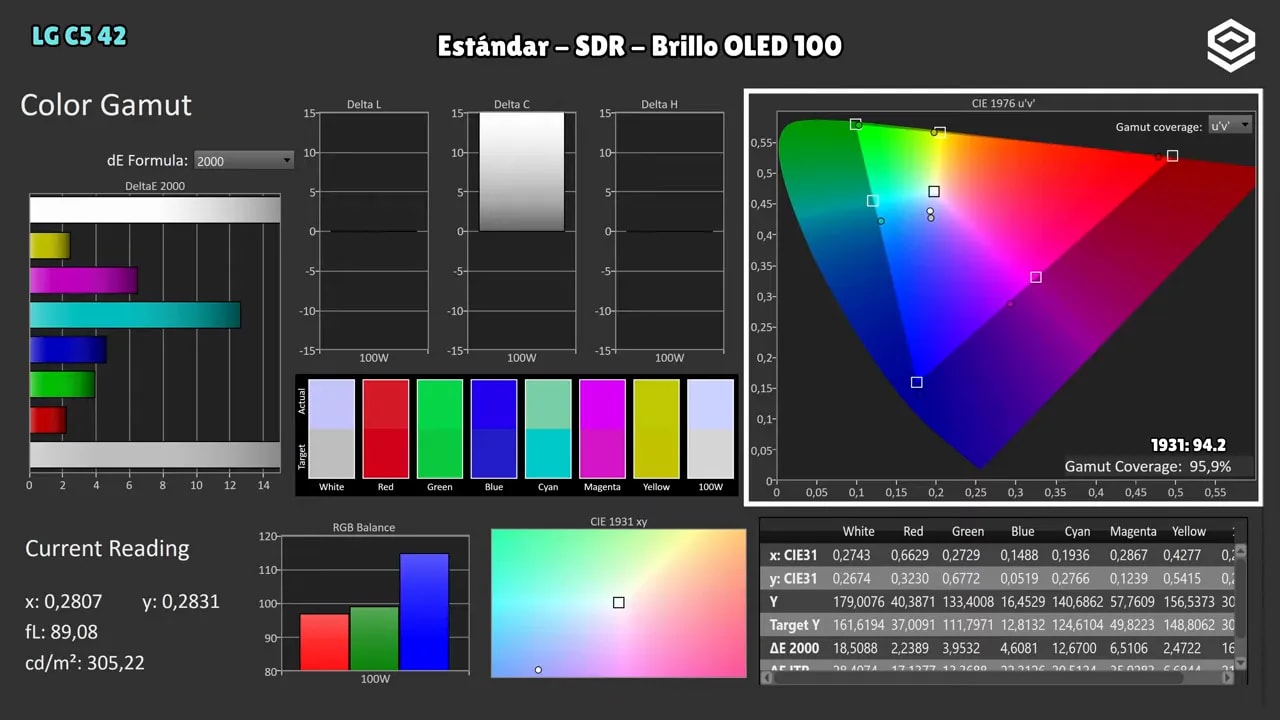This screenshot has height=720, width=1280.
Task: Click the blue target square in CIE 1976 chart
Action: pos(917,382)
